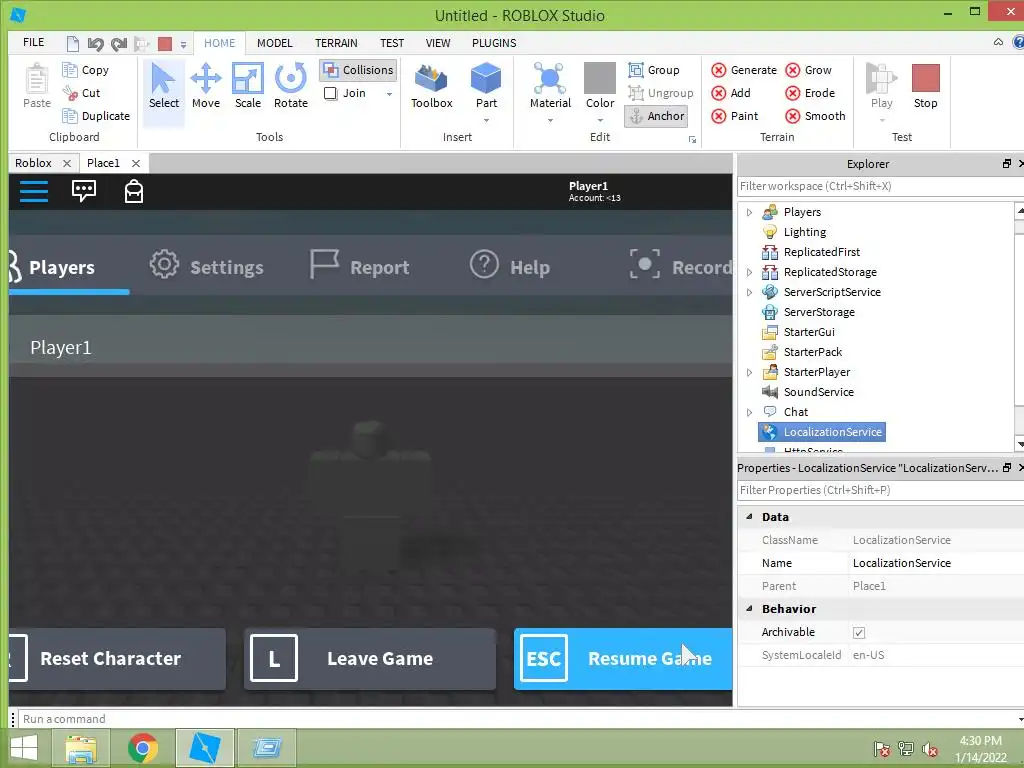Collapse the Data properties section
The image size is (1024, 768).
(x=749, y=517)
